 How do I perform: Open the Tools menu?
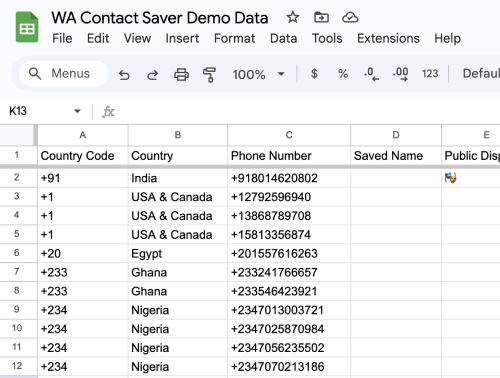327,38
